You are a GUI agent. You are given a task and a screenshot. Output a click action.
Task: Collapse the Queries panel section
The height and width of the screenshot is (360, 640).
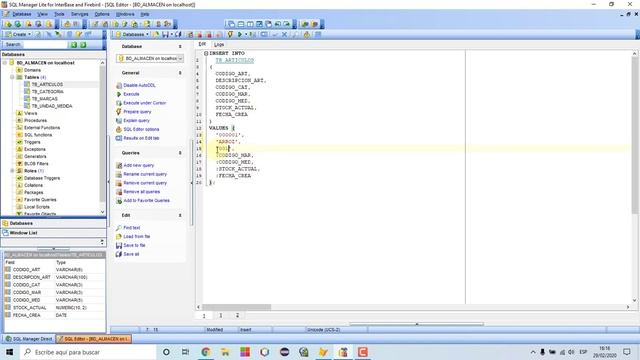[x=180, y=153]
